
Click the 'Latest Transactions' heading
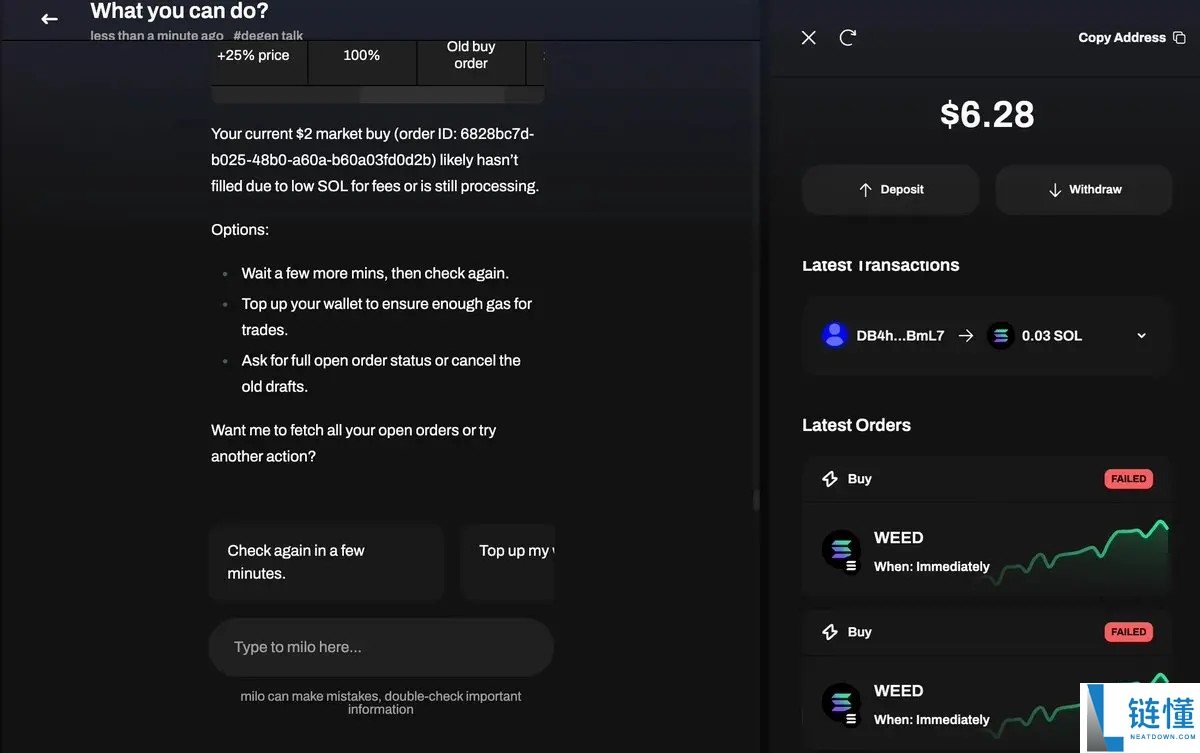tap(880, 266)
